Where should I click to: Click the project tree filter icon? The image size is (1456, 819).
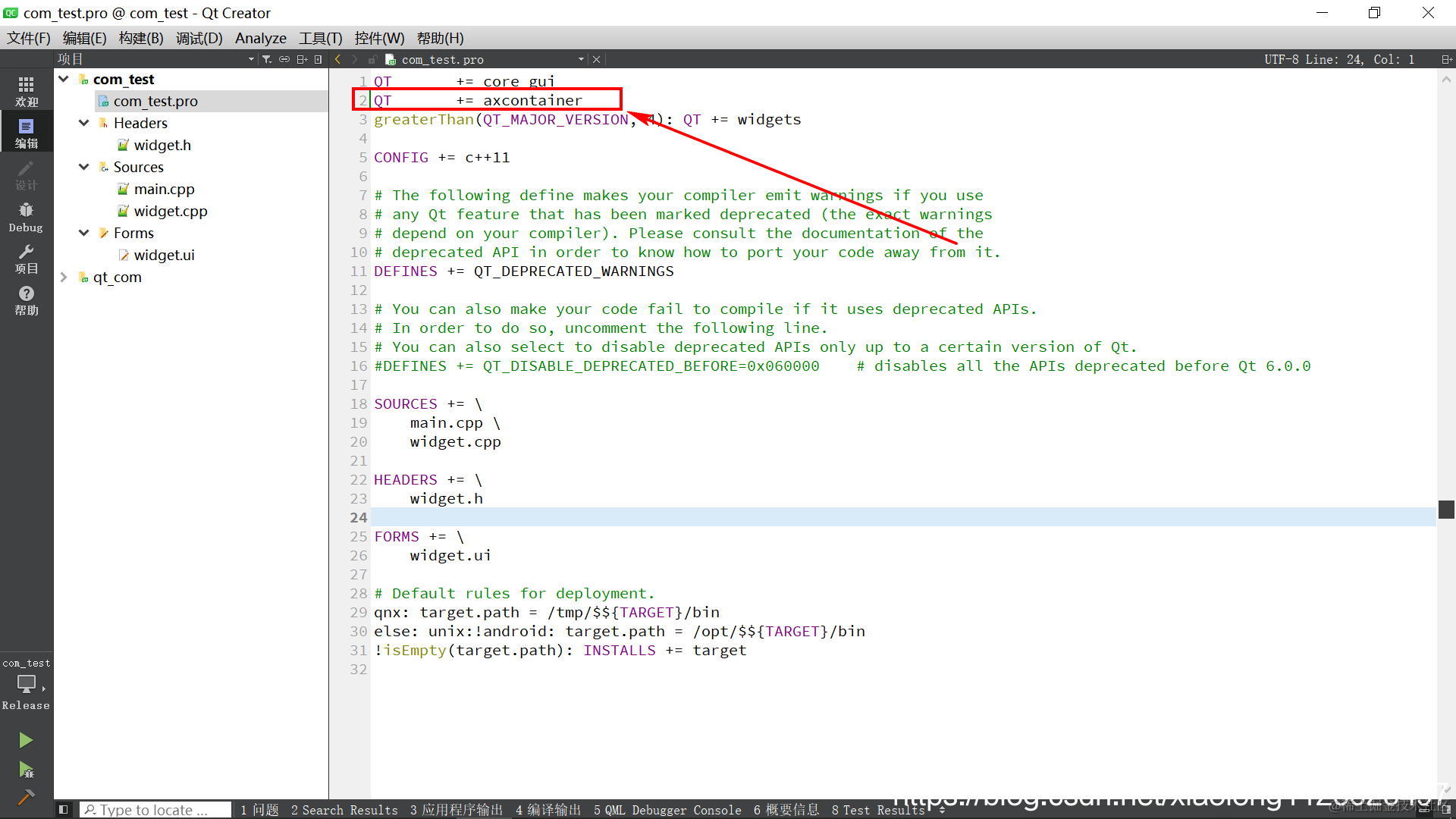click(x=267, y=59)
